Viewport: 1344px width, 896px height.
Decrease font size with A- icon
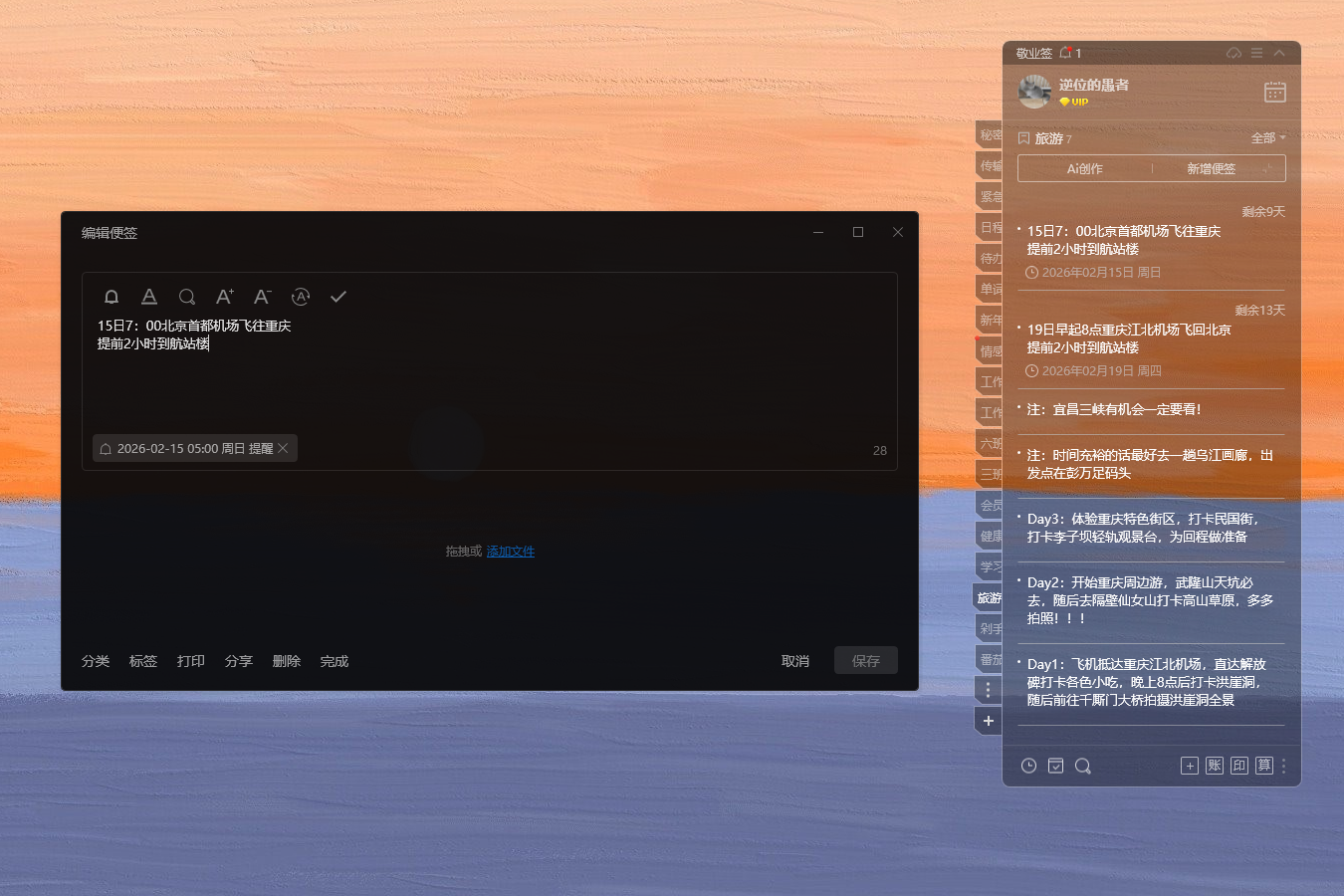click(x=262, y=297)
